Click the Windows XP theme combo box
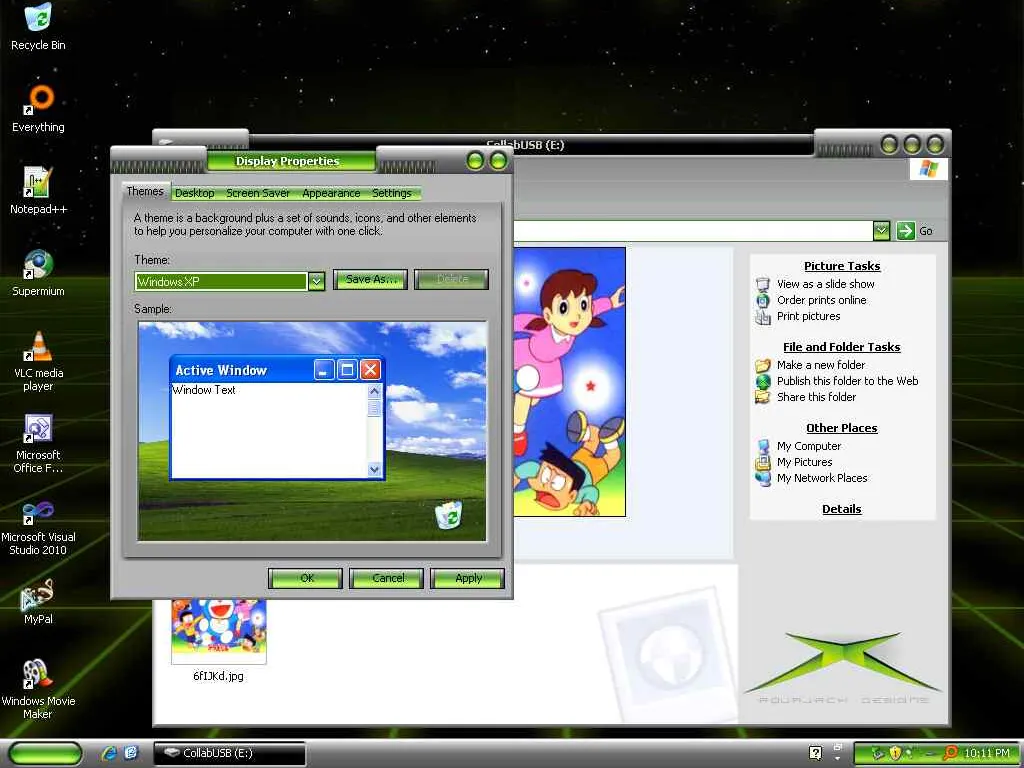Image resolution: width=1024 pixels, height=768 pixels. tap(229, 281)
